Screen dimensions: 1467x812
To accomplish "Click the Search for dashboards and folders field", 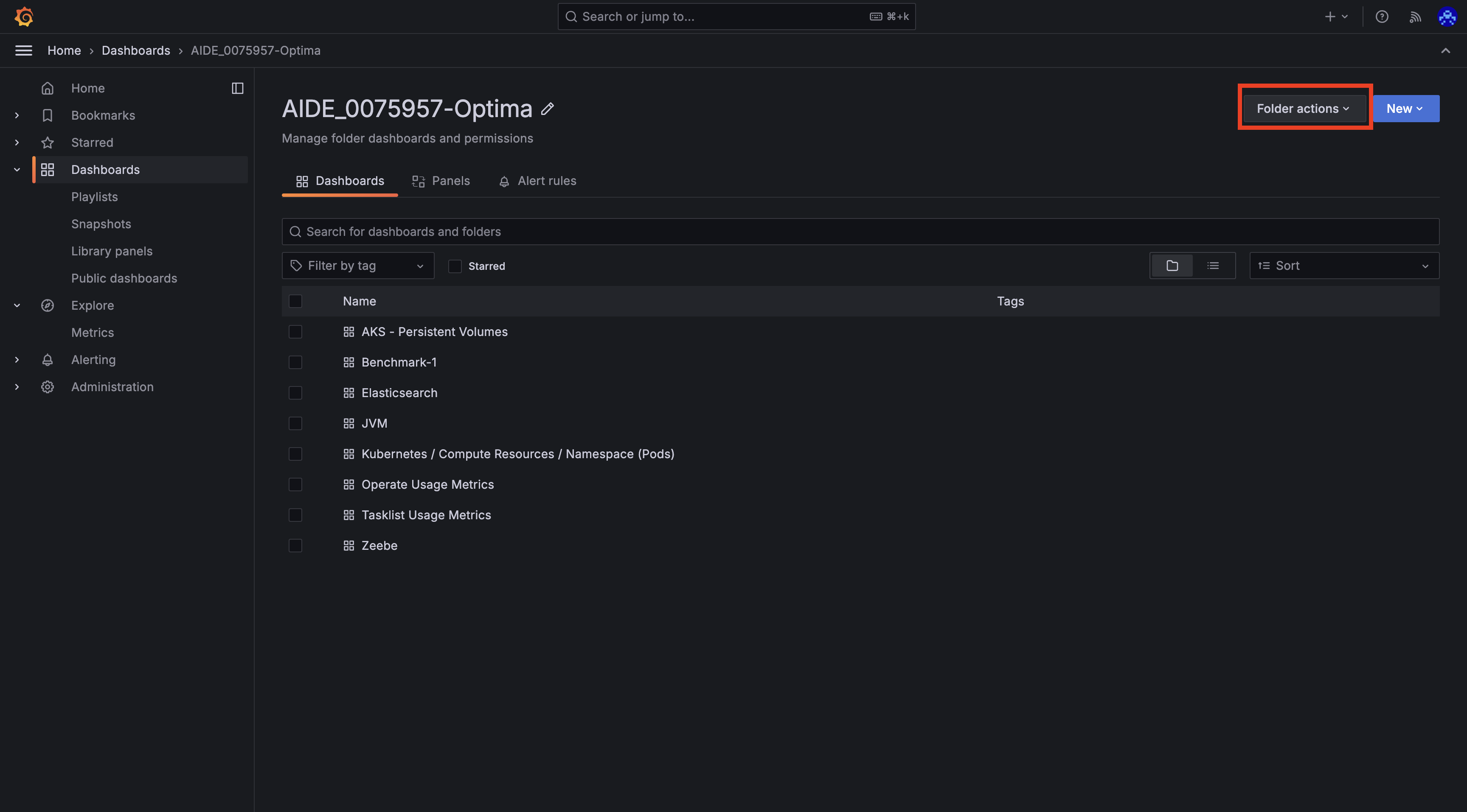I will (x=860, y=232).
